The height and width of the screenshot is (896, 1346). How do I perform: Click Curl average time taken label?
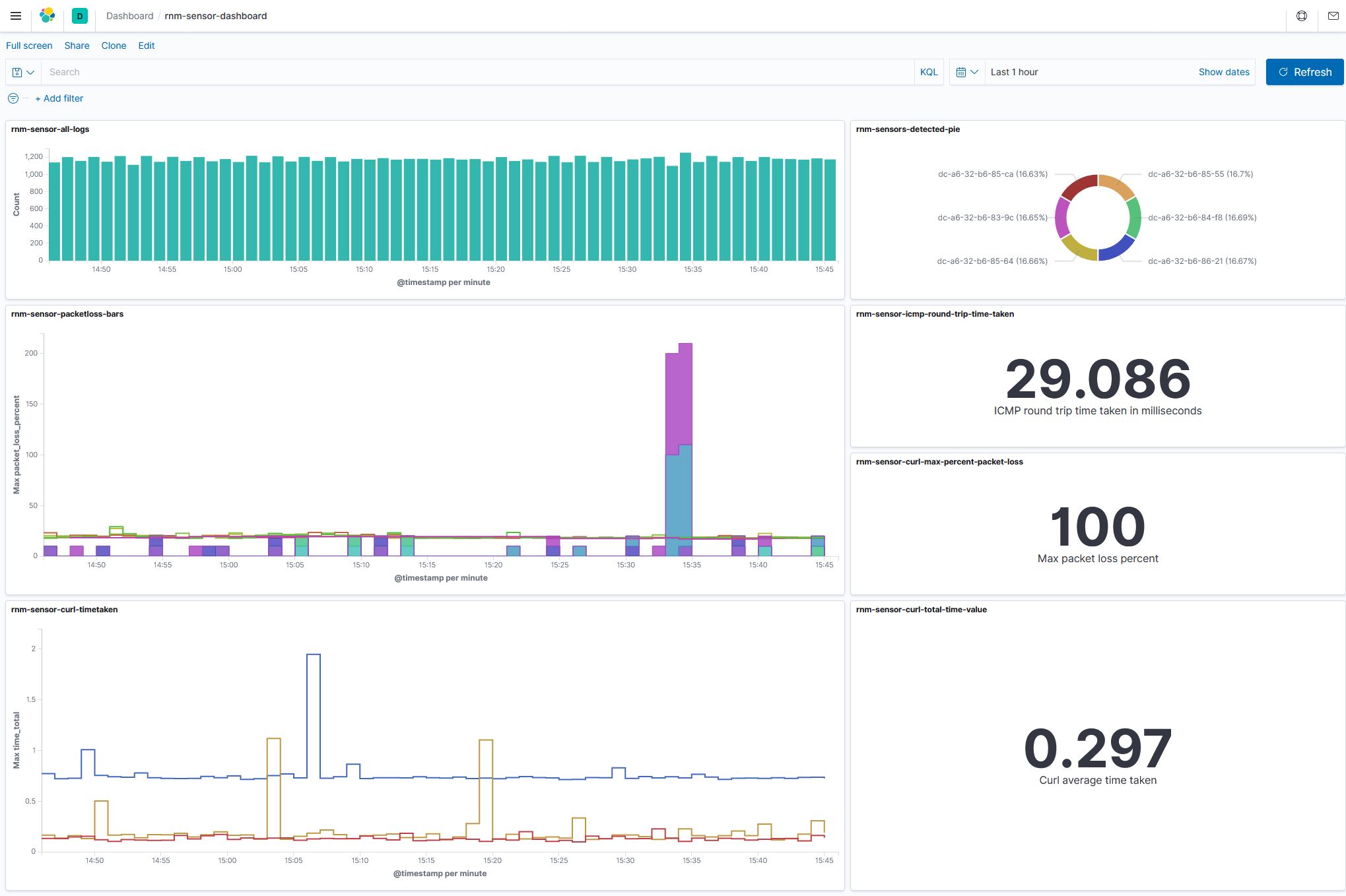coord(1098,780)
